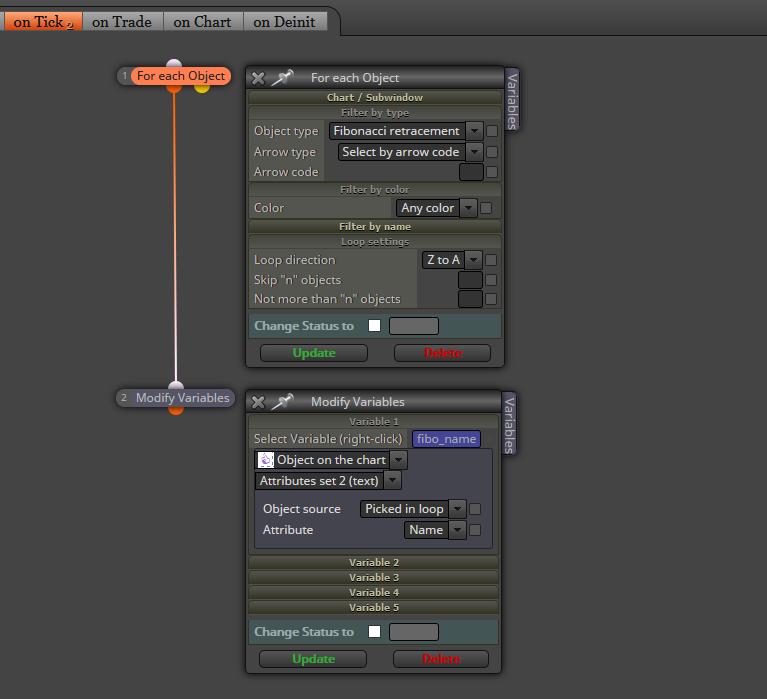Toggle checkbox next to Color filter
The image size is (767, 699).
(x=486, y=208)
